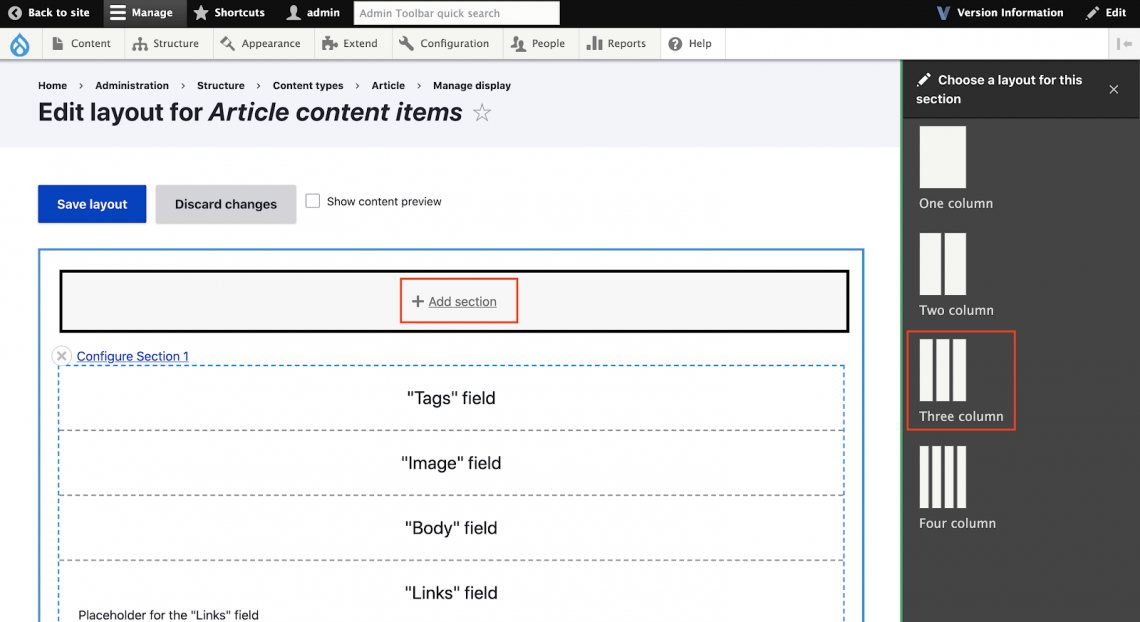
Task: Open the Structure admin menu
Action: 166,44
